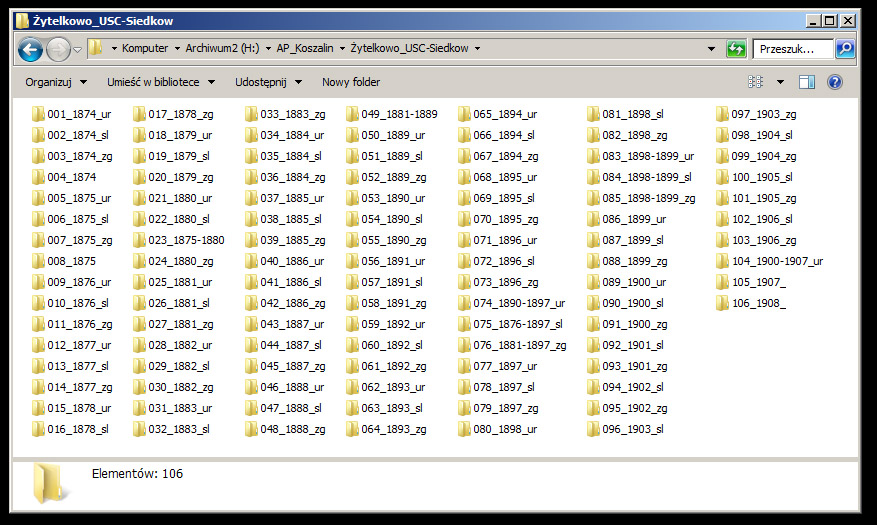Select folder 049_1881-1889
This screenshot has width=877, height=525.
tap(398, 114)
